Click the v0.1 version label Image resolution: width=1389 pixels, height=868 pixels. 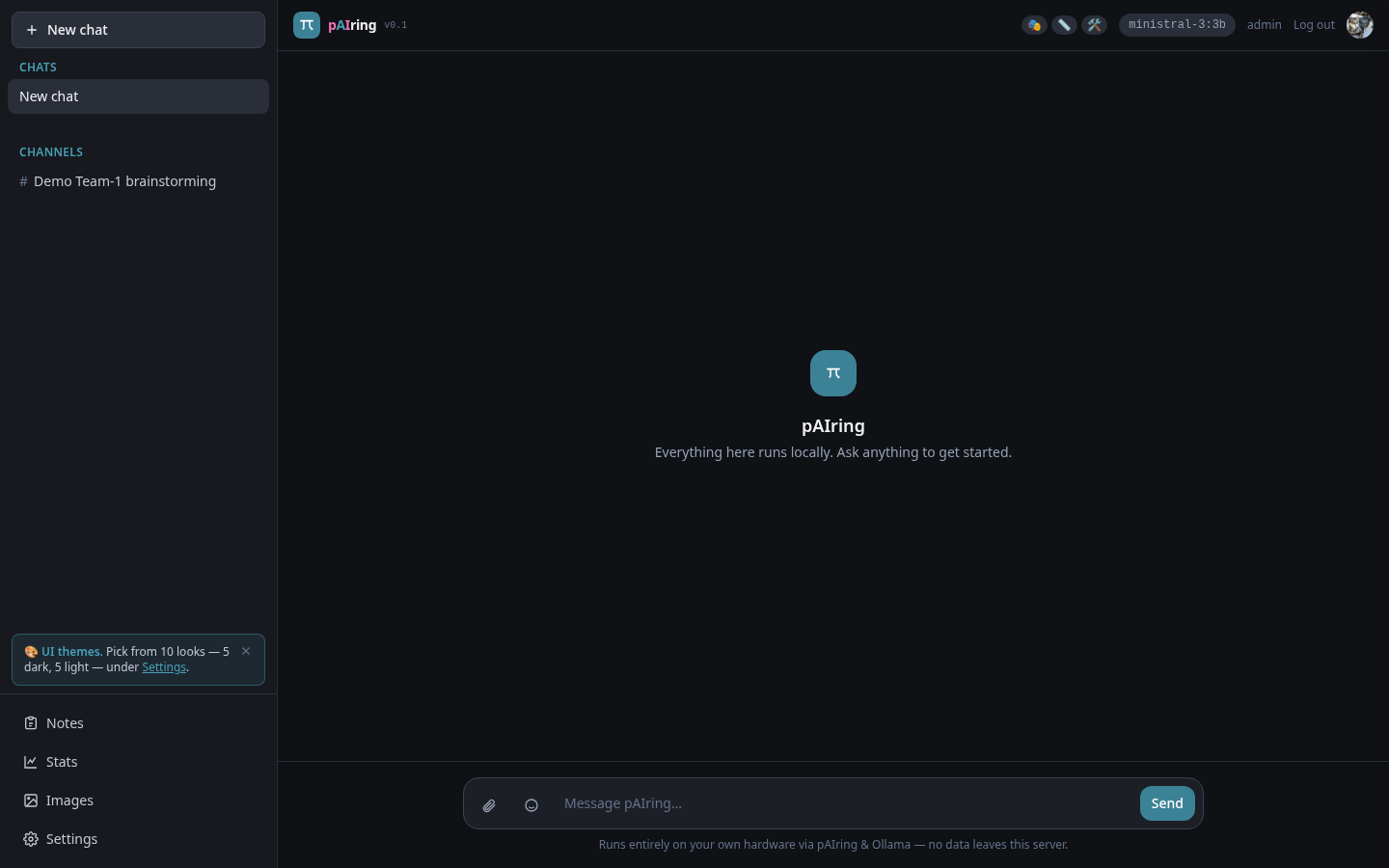coord(395,25)
